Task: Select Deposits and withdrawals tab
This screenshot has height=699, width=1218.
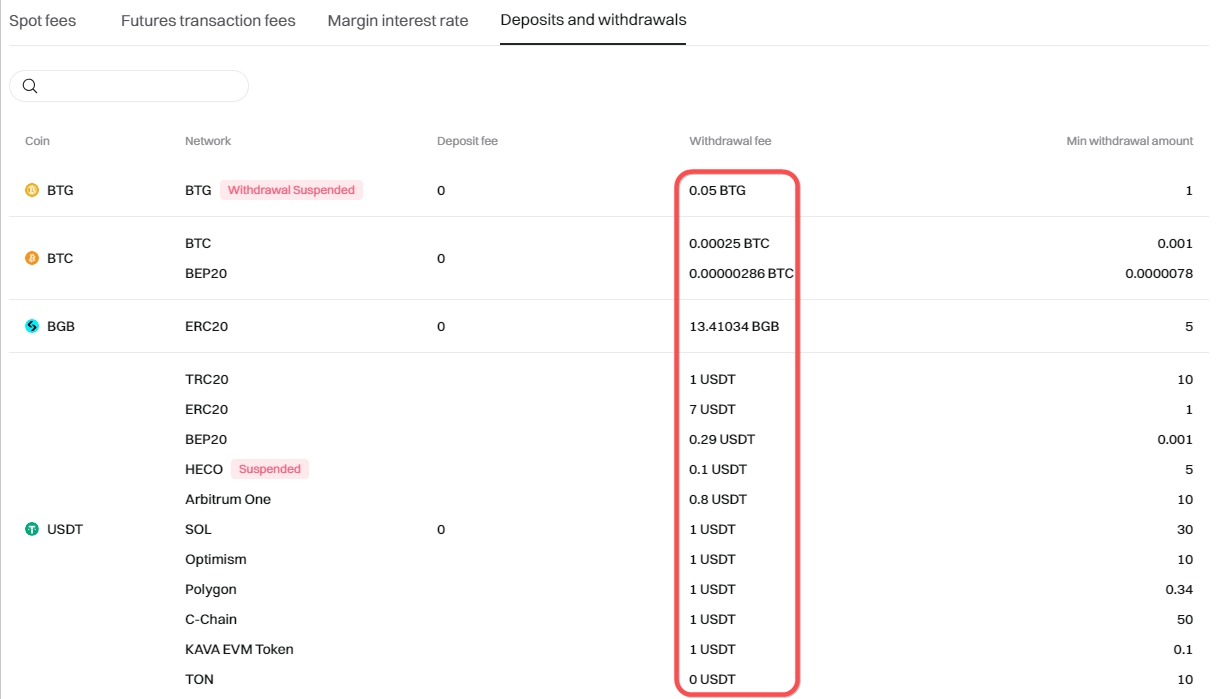Action: click(x=593, y=20)
